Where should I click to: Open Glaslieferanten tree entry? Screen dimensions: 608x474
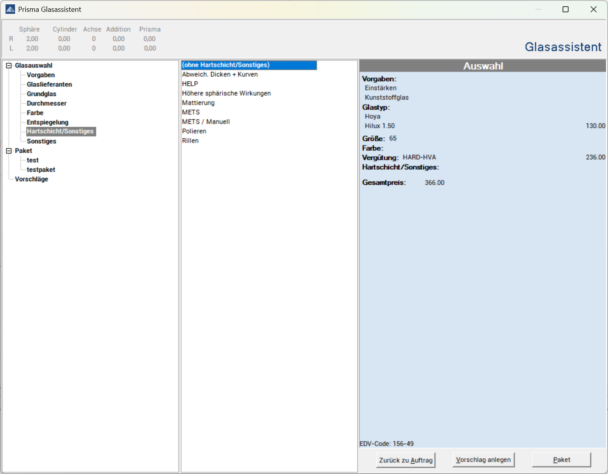(50, 85)
